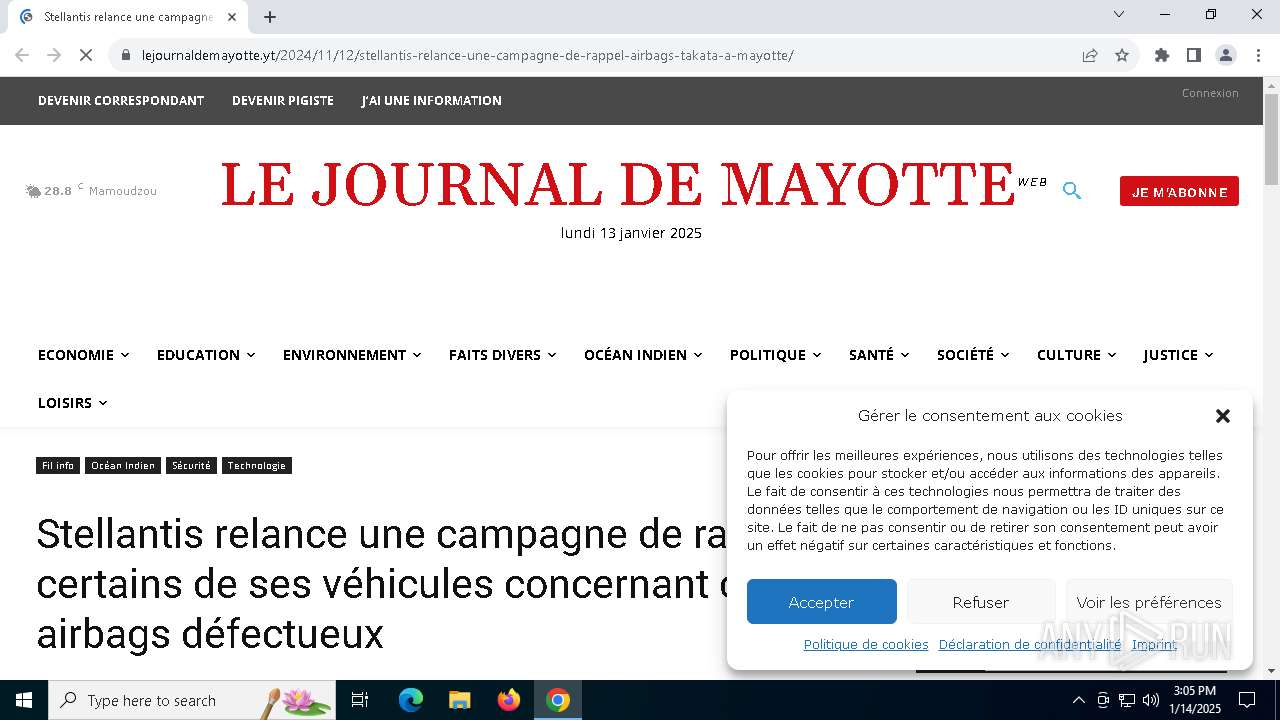Click the Windows taskbar search box
The width and height of the screenshot is (1280, 720).
pyautogui.click(x=192, y=700)
